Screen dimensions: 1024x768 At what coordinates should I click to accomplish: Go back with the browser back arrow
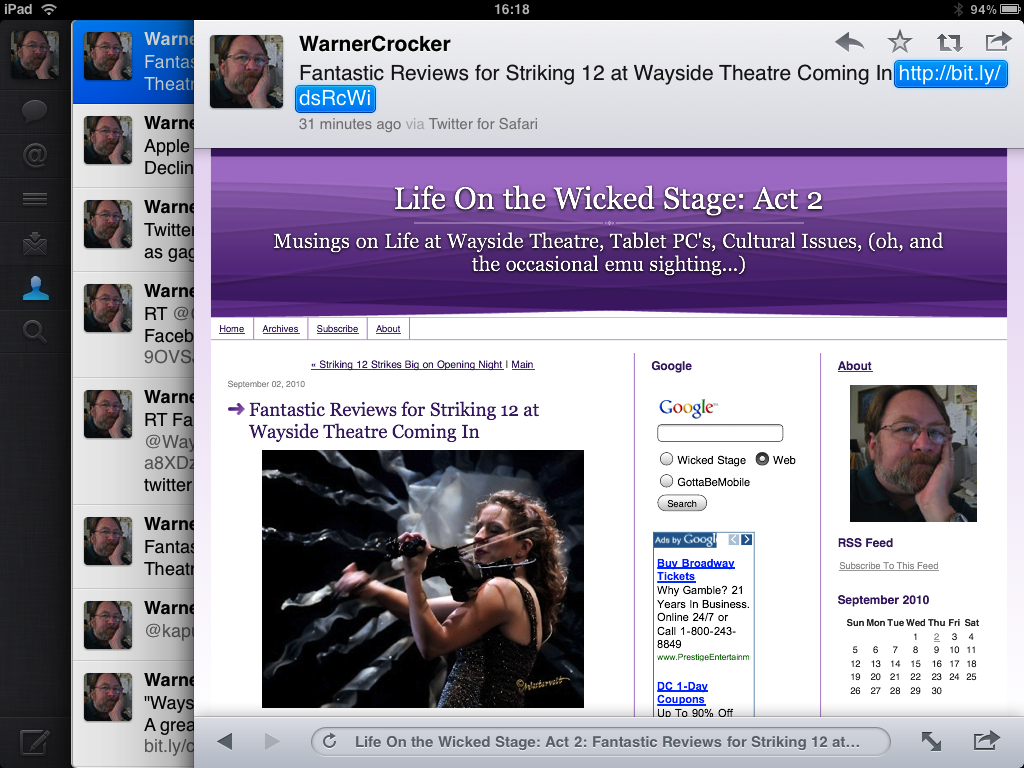[x=225, y=741]
